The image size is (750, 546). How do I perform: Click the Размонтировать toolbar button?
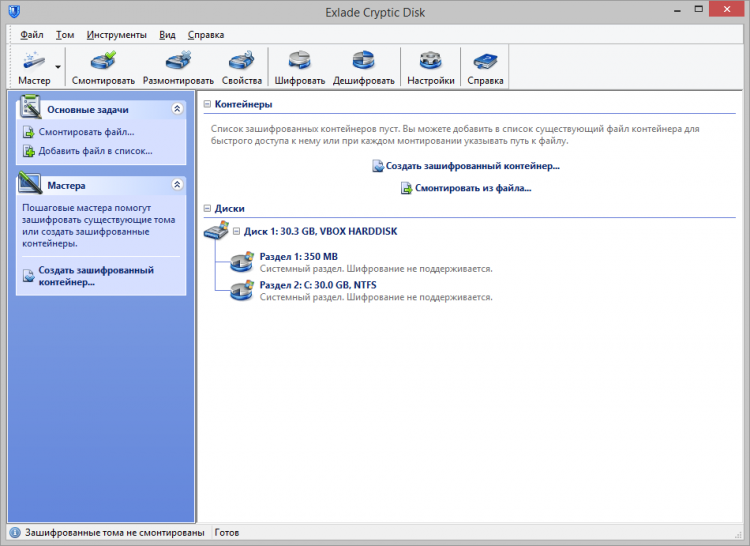tap(178, 67)
